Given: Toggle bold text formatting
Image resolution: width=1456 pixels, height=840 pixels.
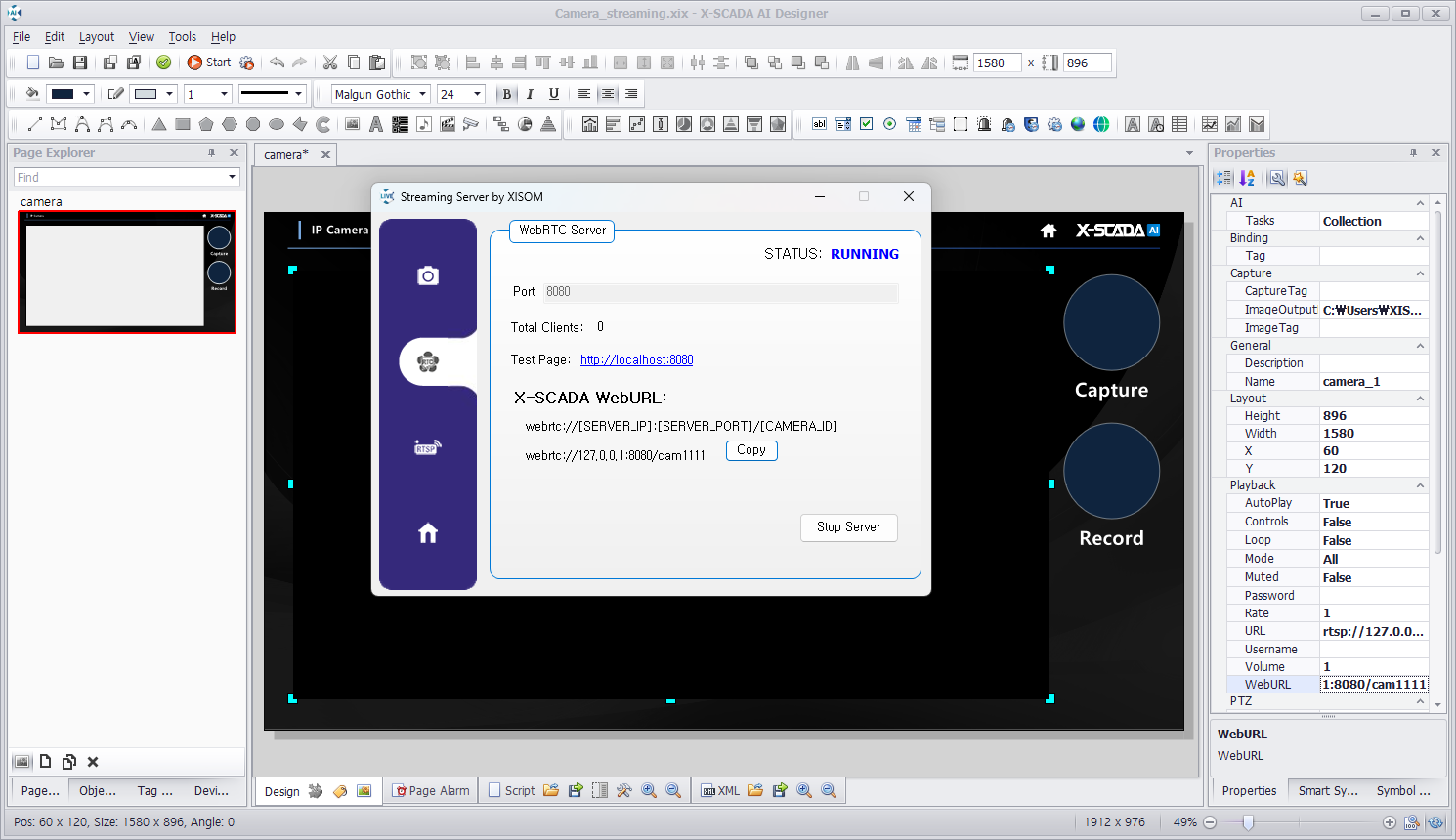Looking at the screenshot, I should coord(506,94).
